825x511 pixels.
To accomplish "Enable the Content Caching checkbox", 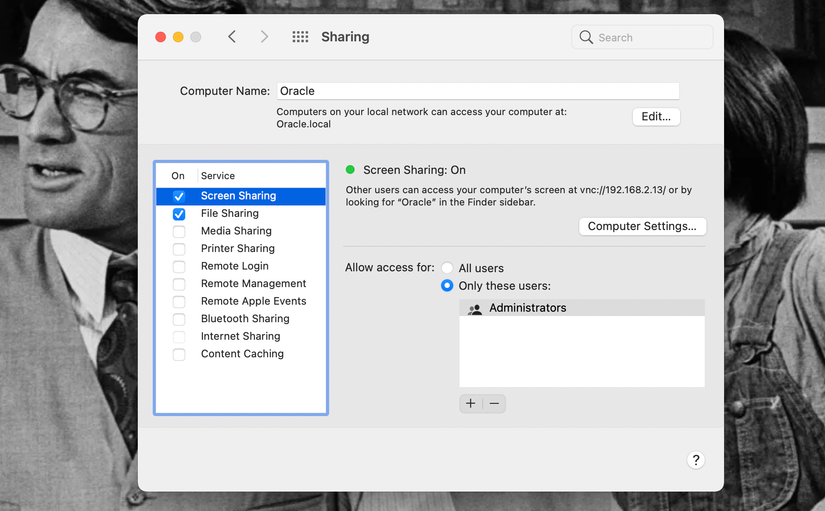I will (x=179, y=354).
